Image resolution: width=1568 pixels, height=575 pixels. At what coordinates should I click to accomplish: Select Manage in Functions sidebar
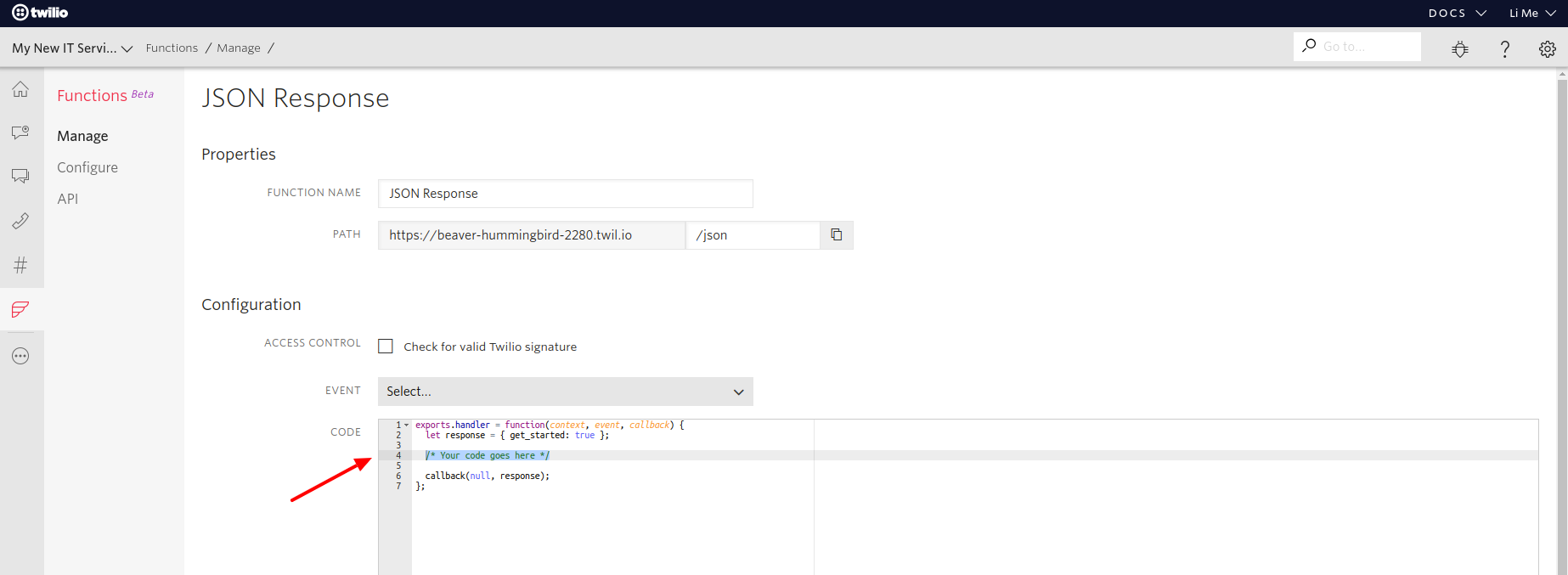click(82, 136)
